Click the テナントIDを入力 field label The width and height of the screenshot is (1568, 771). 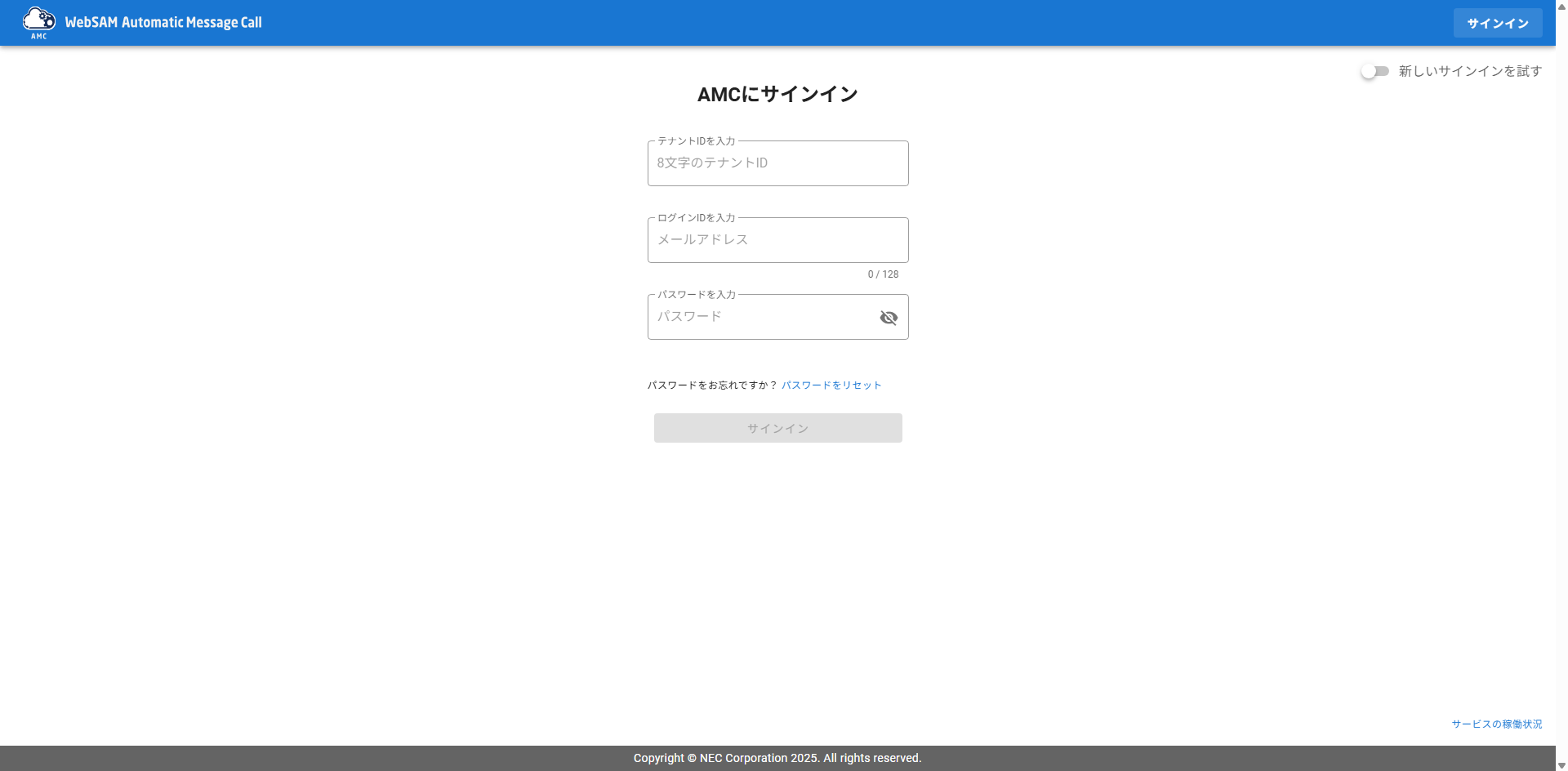(696, 141)
